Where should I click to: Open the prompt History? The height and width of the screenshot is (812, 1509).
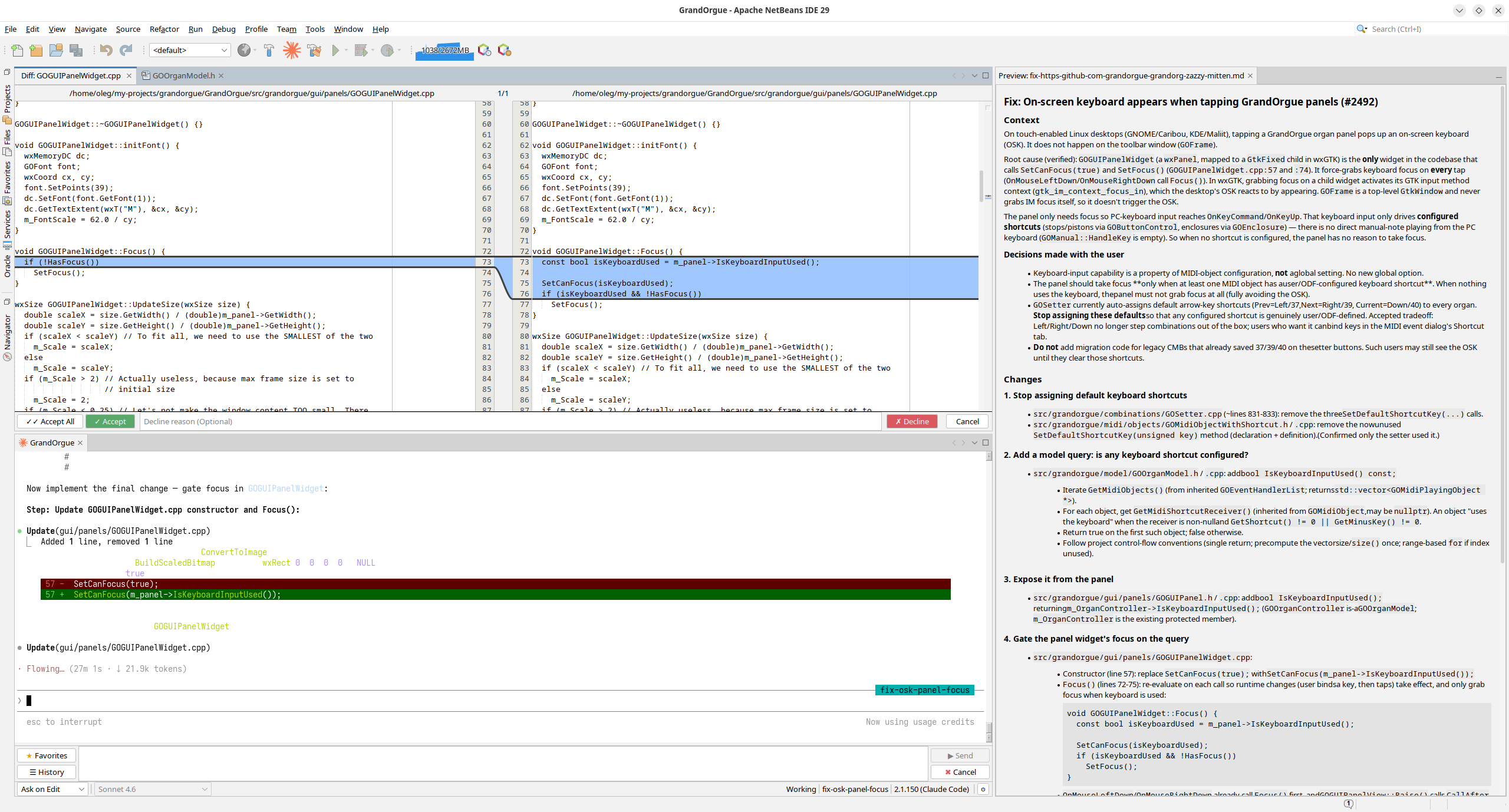pos(47,773)
